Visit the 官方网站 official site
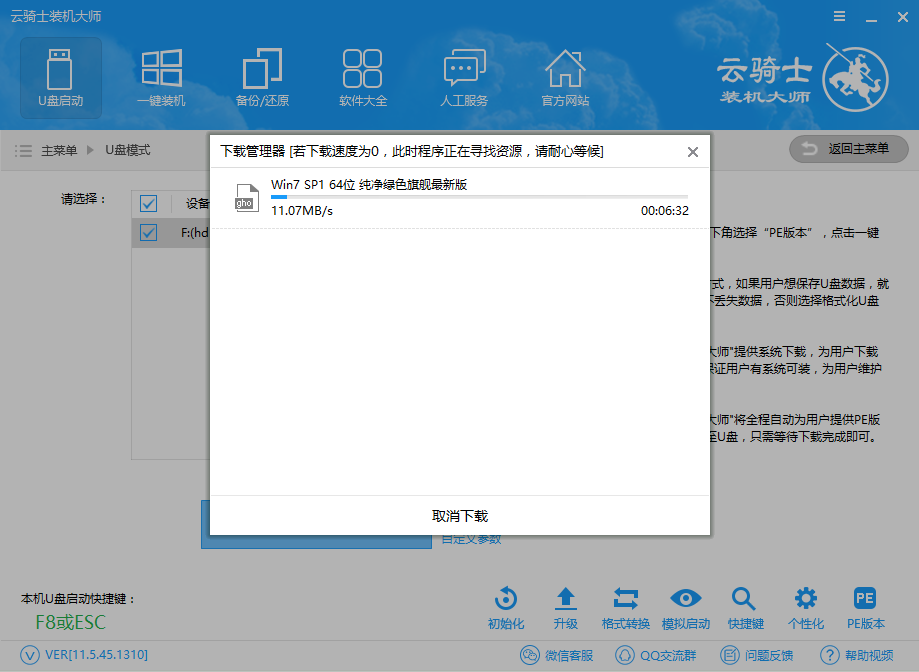The height and width of the screenshot is (672, 919). coord(565,77)
